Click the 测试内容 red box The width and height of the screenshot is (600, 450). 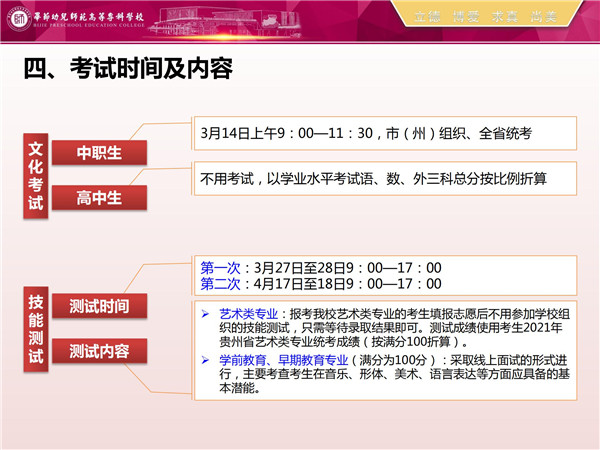pyautogui.click(x=99, y=351)
